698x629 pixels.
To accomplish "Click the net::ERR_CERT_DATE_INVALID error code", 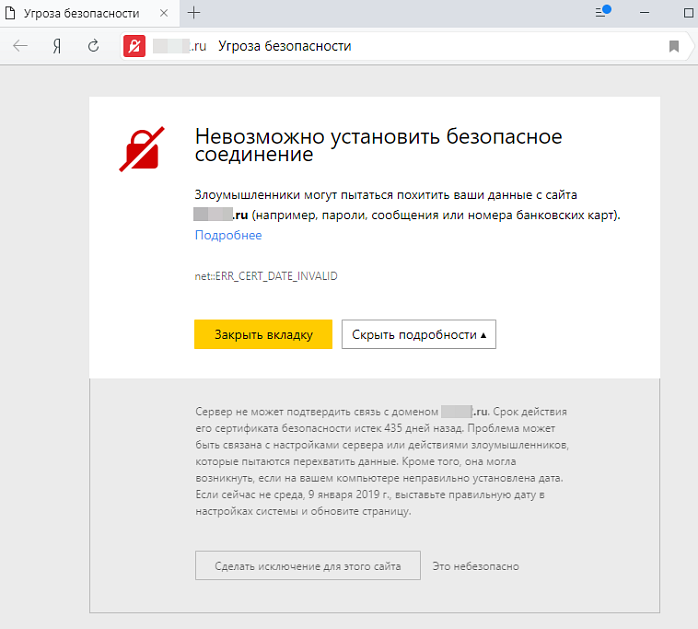I will (266, 276).
